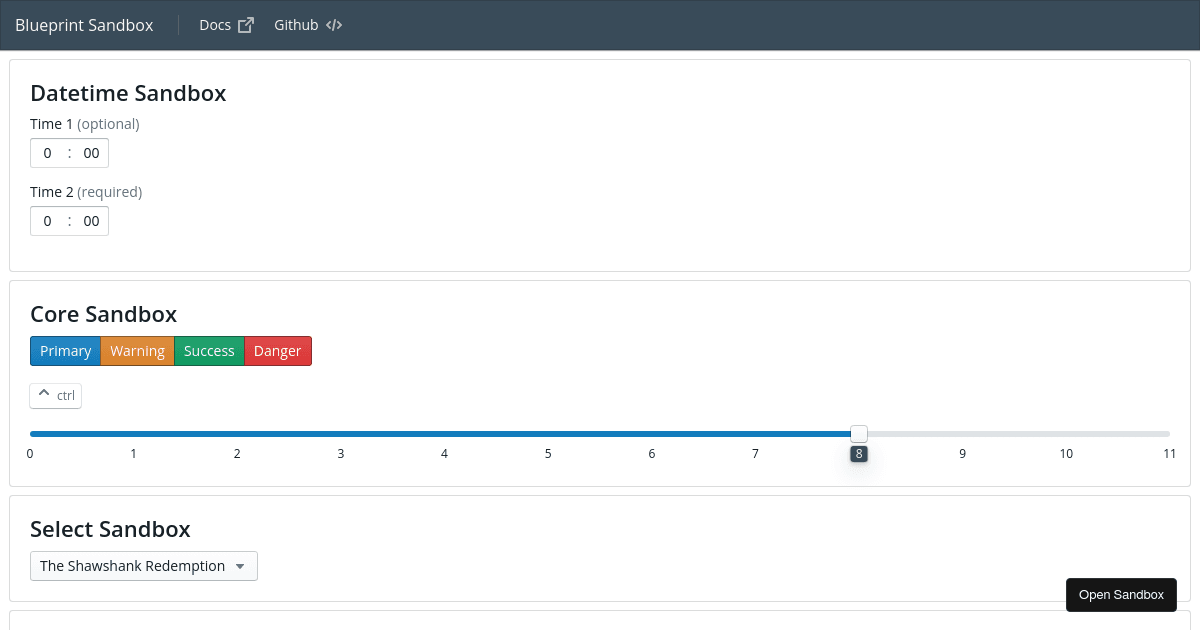Click the Github code brackets icon
Viewport: 1200px width, 630px height.
(334, 25)
